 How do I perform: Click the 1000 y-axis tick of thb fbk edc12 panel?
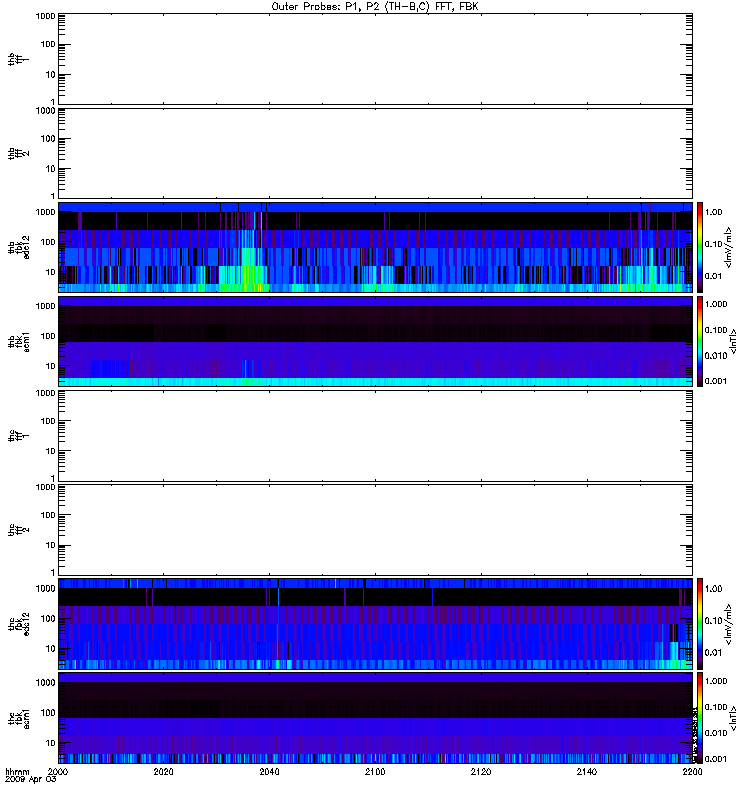45,212
